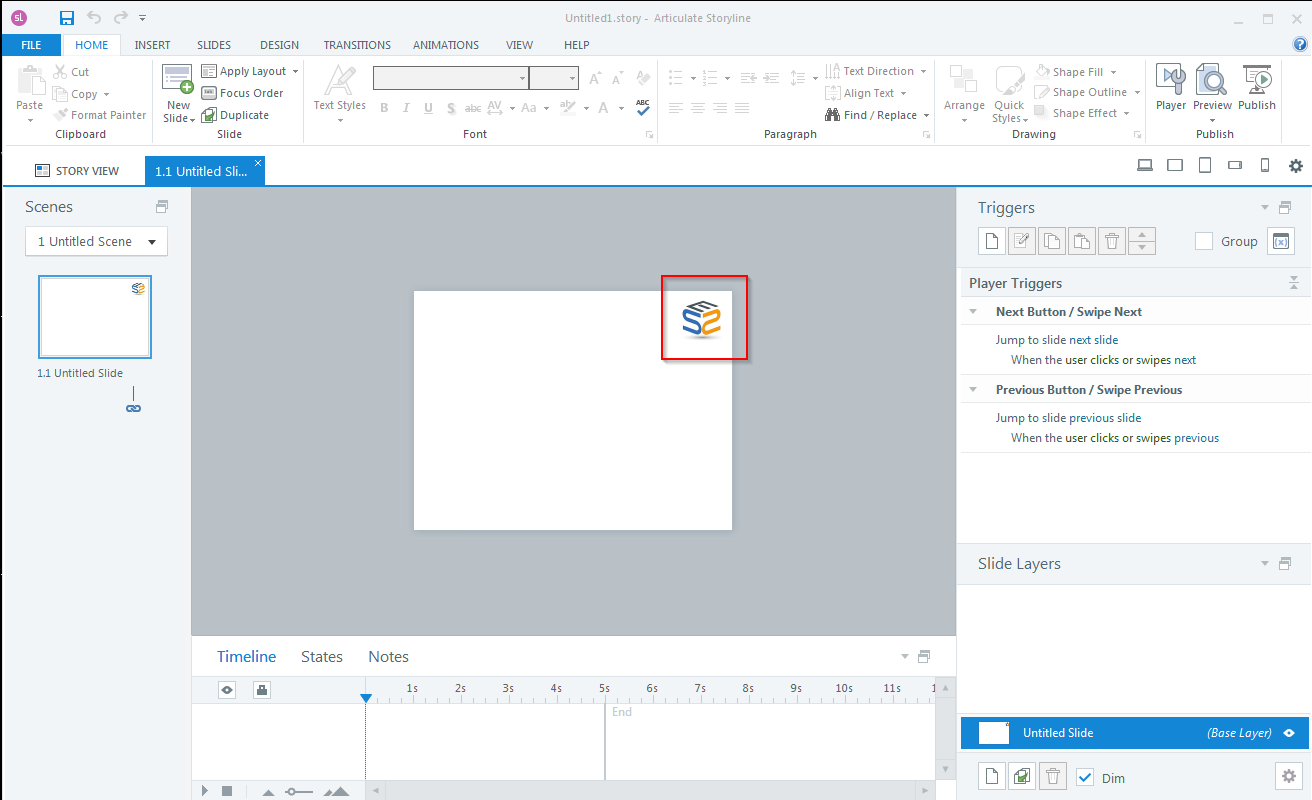Toggle bold text formatting
The image size is (1312, 800).
[x=384, y=108]
